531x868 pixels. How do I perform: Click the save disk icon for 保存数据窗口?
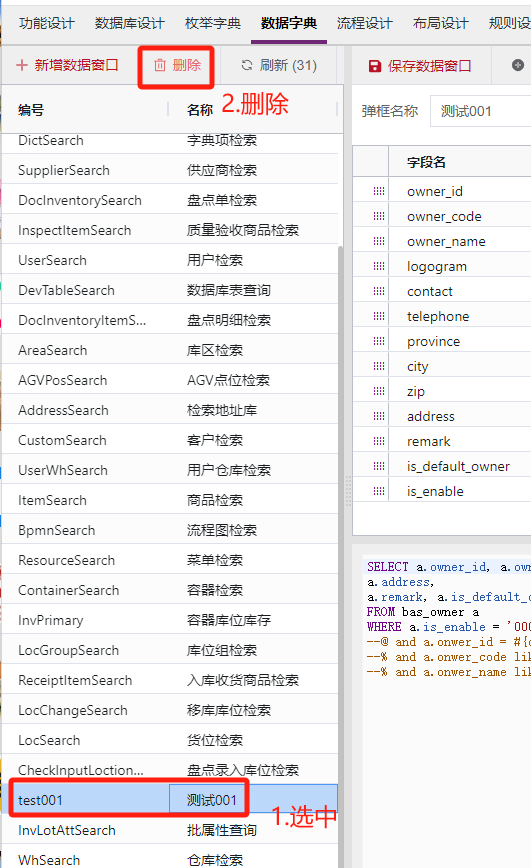point(375,66)
